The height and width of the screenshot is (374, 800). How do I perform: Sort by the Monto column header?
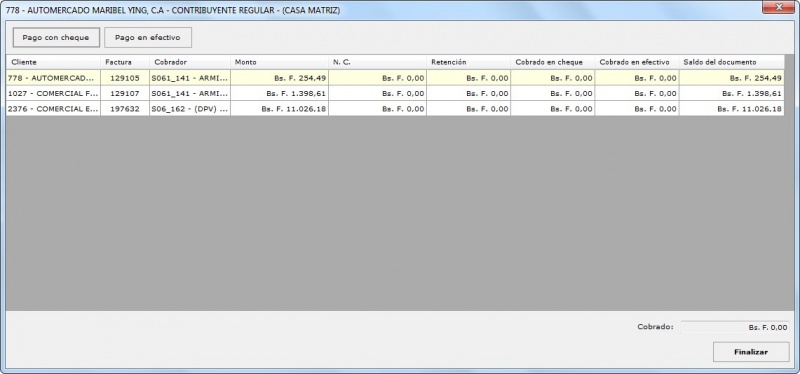(280, 62)
